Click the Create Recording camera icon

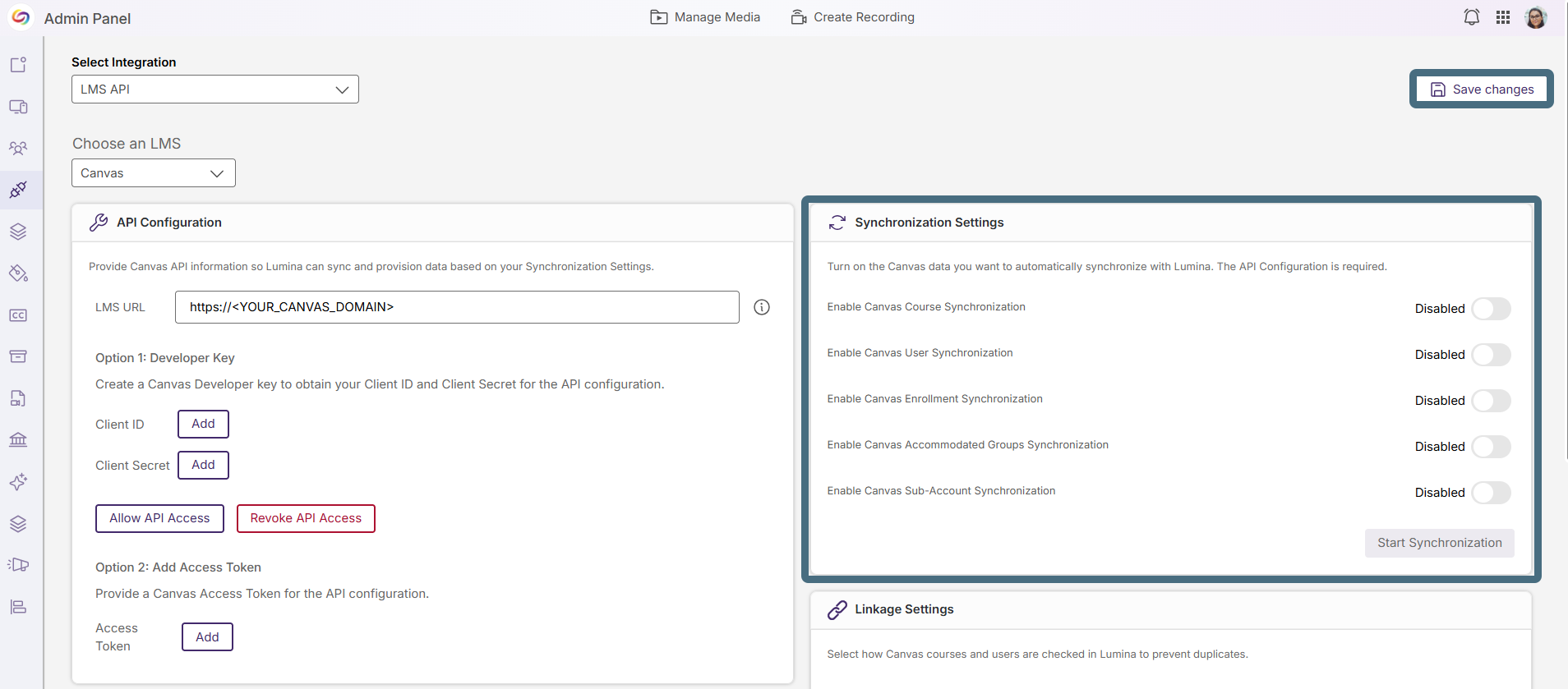(798, 17)
